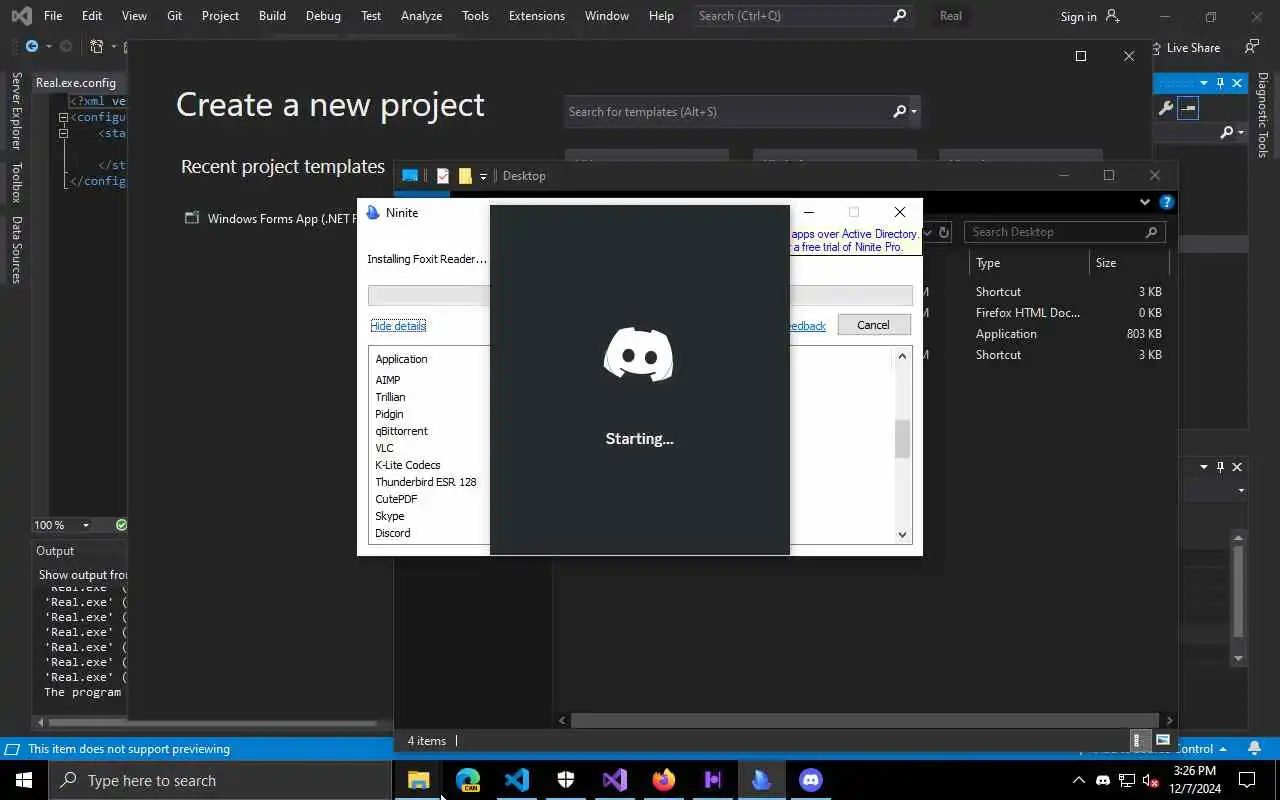1280x800 pixels.
Task: Pin the lower right Visual Studio panel
Action: (x=1220, y=467)
